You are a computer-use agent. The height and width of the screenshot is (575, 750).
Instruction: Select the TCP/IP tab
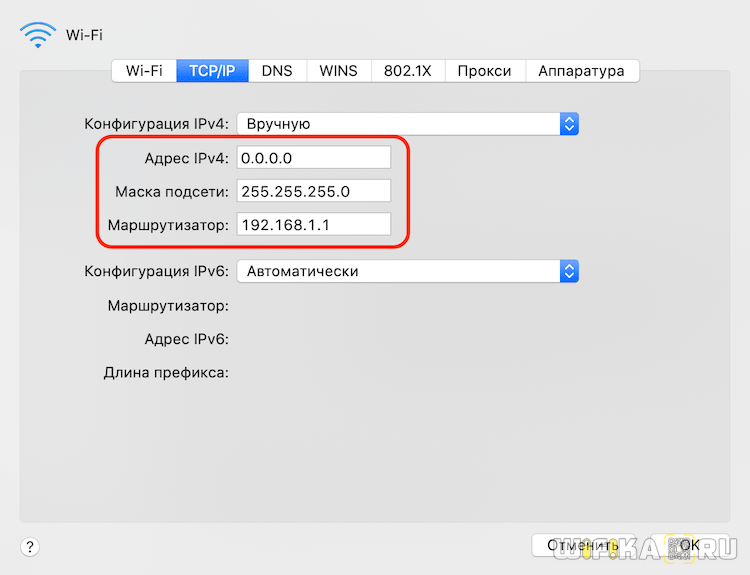(212, 71)
